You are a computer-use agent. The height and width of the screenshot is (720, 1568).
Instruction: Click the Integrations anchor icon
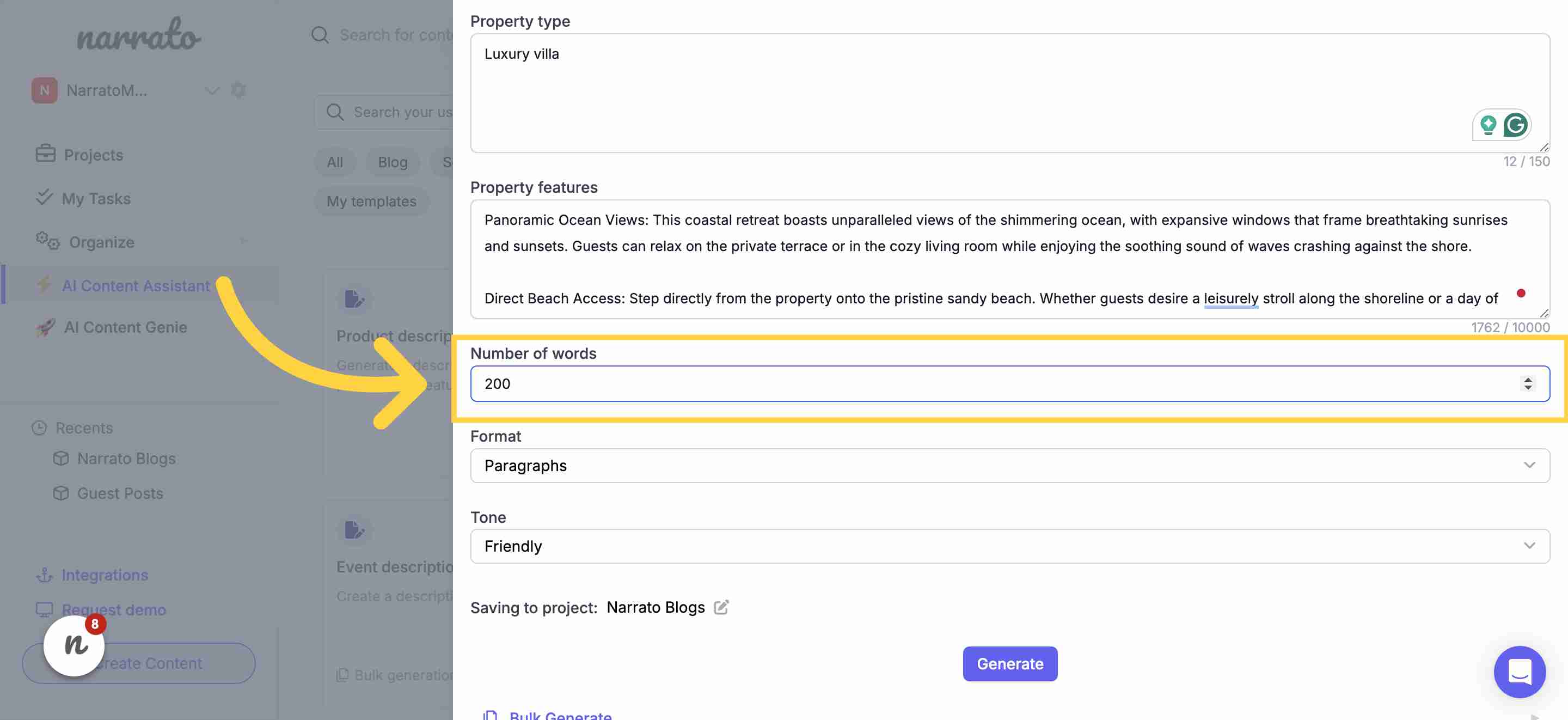click(x=45, y=575)
